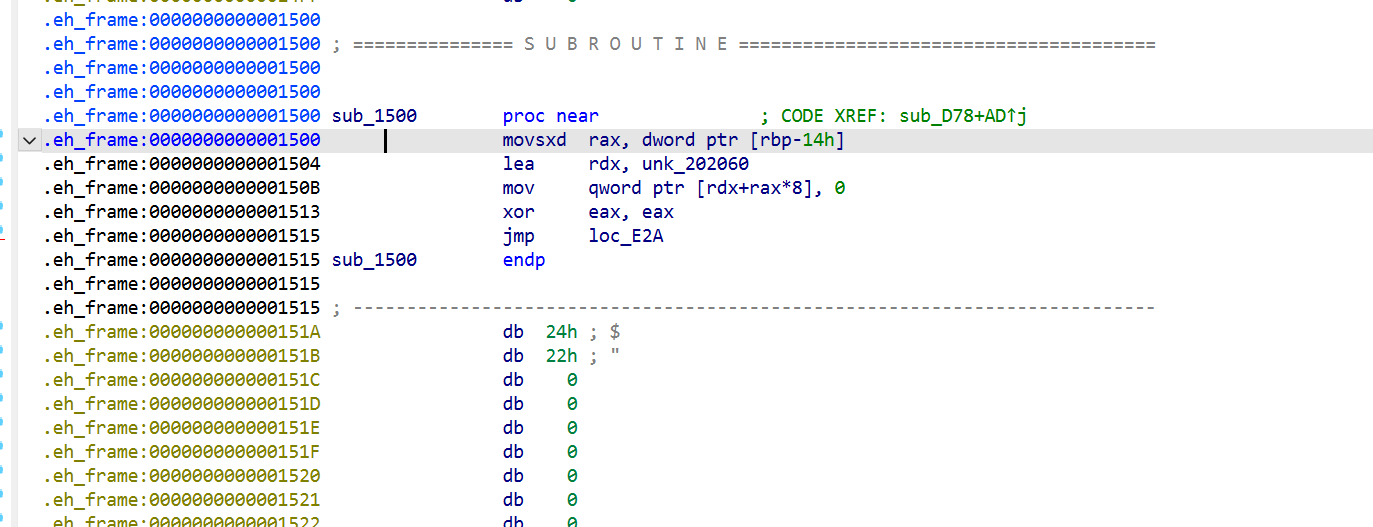Click address .eh_frame:0000000000001513

[x=182, y=212]
